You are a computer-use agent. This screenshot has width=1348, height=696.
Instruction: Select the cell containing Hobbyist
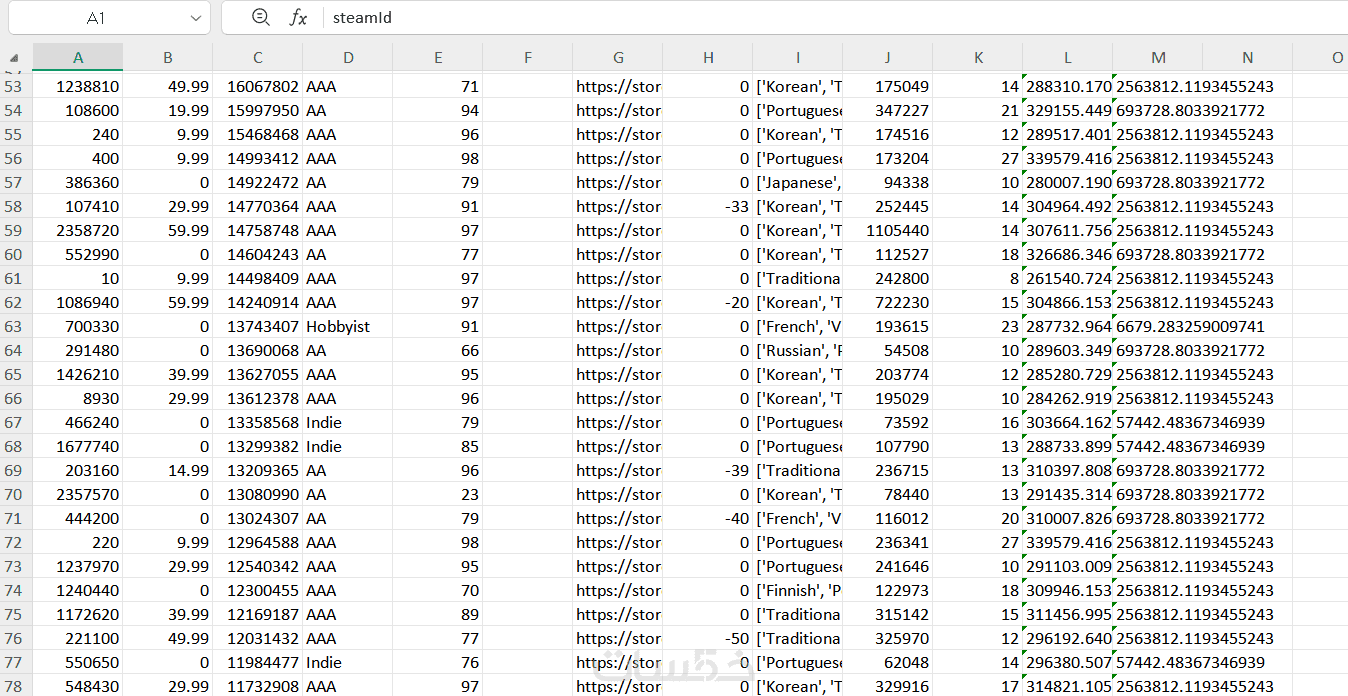348,327
